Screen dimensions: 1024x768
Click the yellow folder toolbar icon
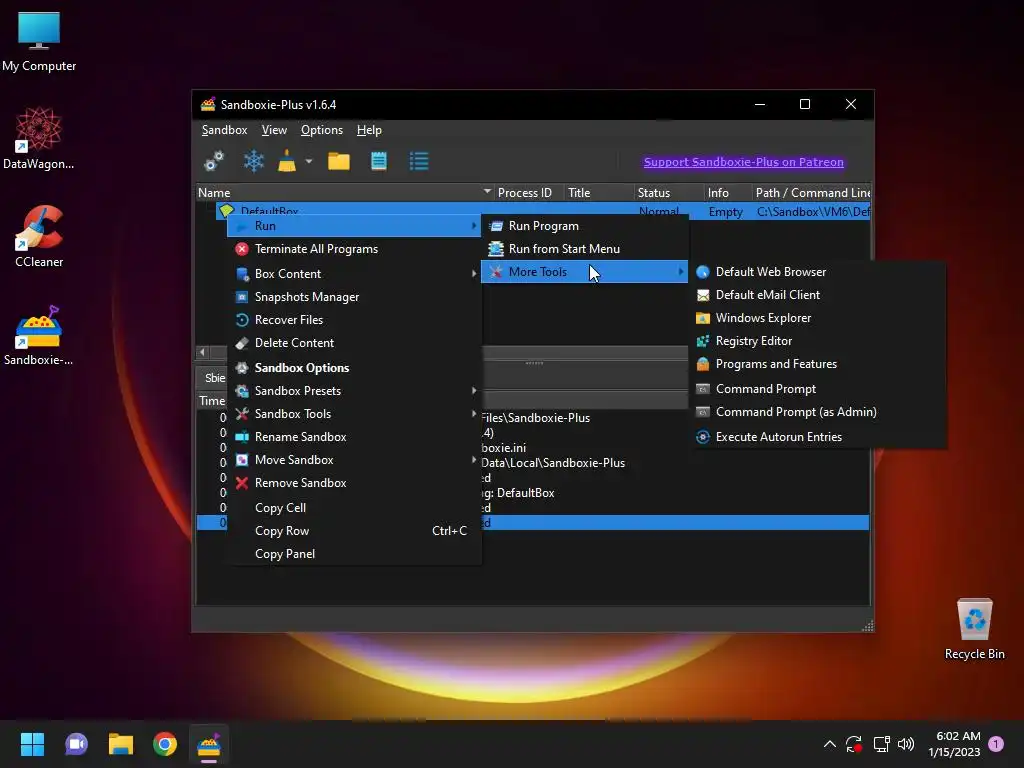pyautogui.click(x=339, y=161)
